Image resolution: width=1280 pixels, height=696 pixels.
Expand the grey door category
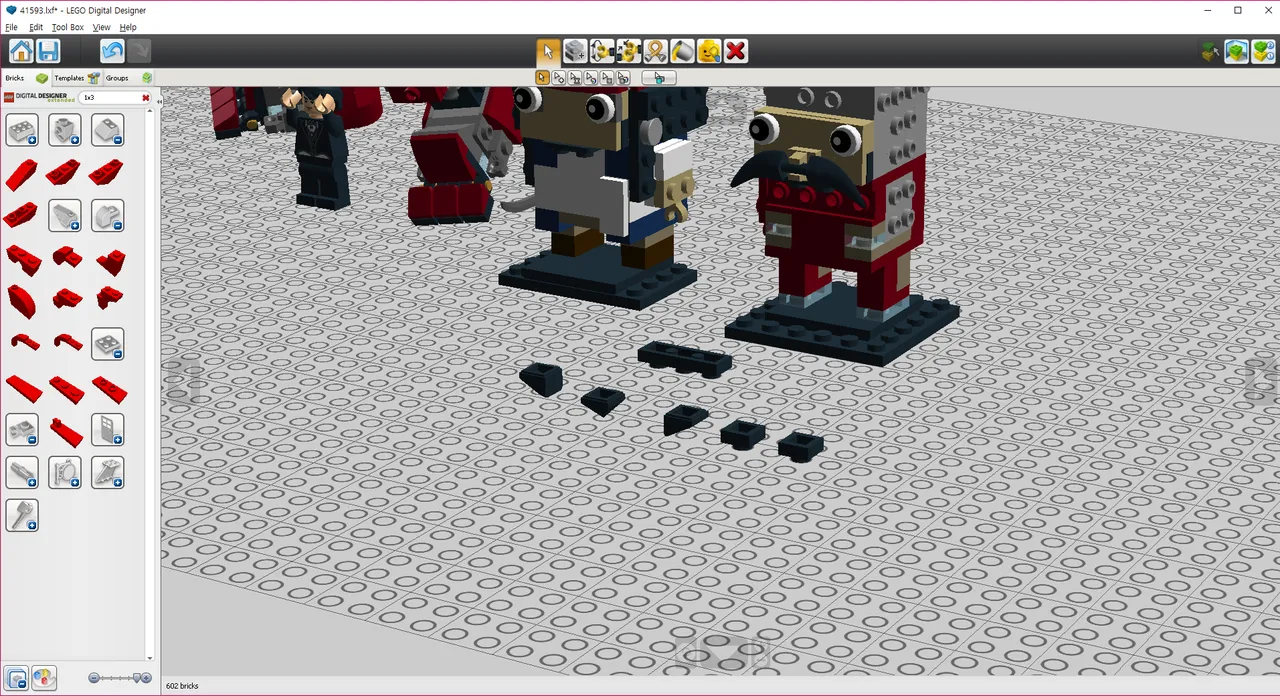click(x=108, y=430)
